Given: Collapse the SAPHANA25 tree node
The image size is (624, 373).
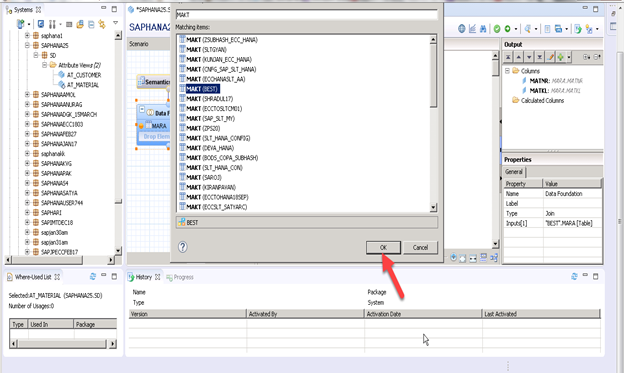Looking at the screenshot, I should click(x=27, y=45).
